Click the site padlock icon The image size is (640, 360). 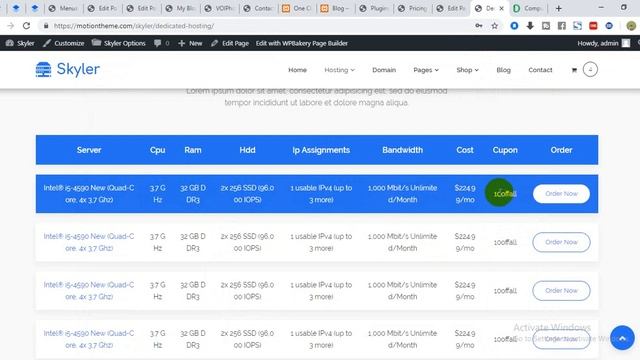coord(46,26)
